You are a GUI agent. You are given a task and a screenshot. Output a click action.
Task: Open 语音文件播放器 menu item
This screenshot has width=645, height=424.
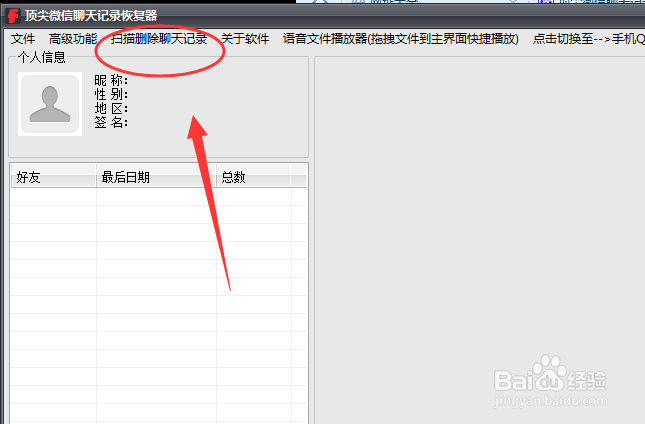[400, 39]
